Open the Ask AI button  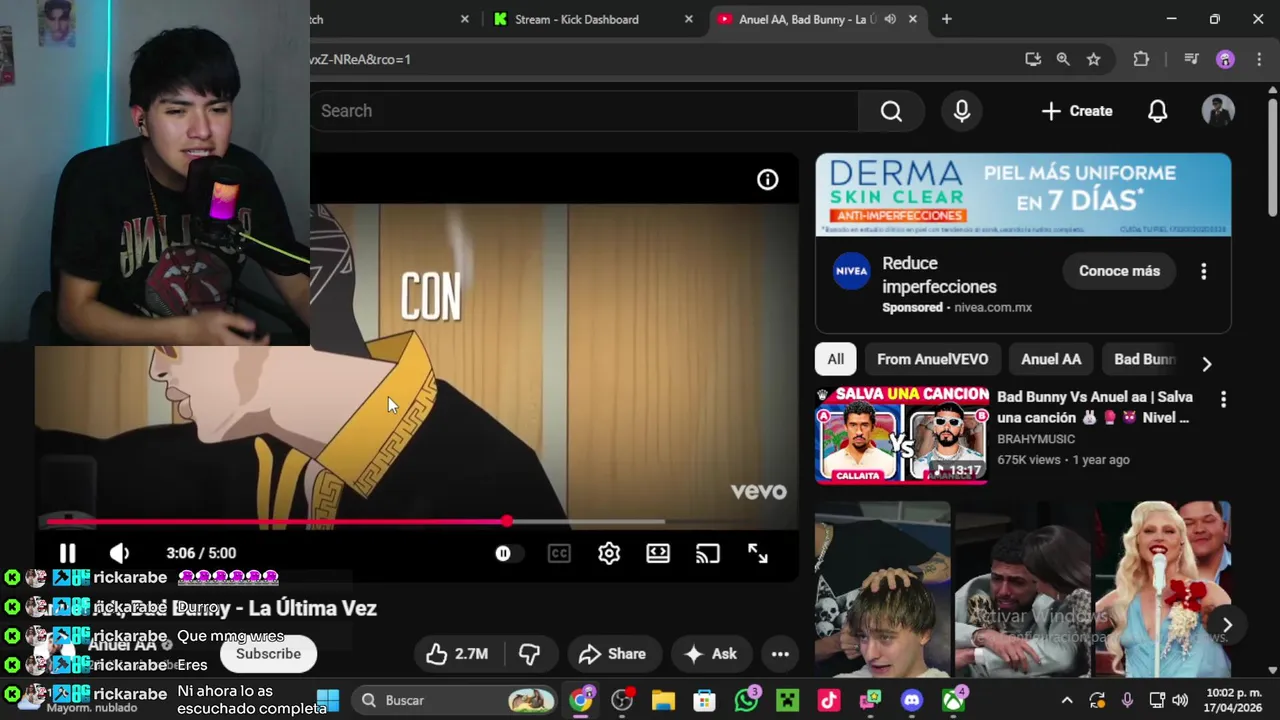pos(711,654)
